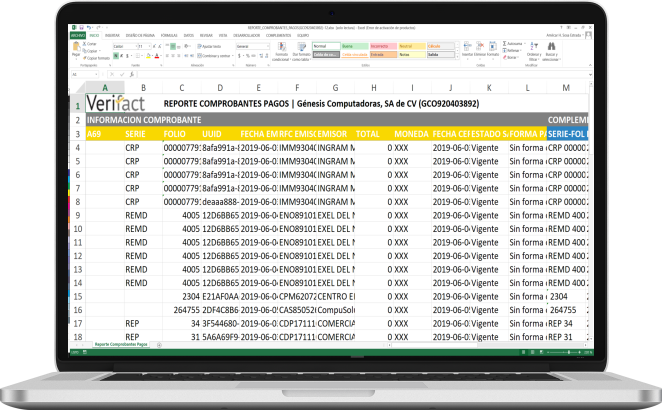Select the Neutral cell style
The image size is (662, 410).
pos(412,46)
